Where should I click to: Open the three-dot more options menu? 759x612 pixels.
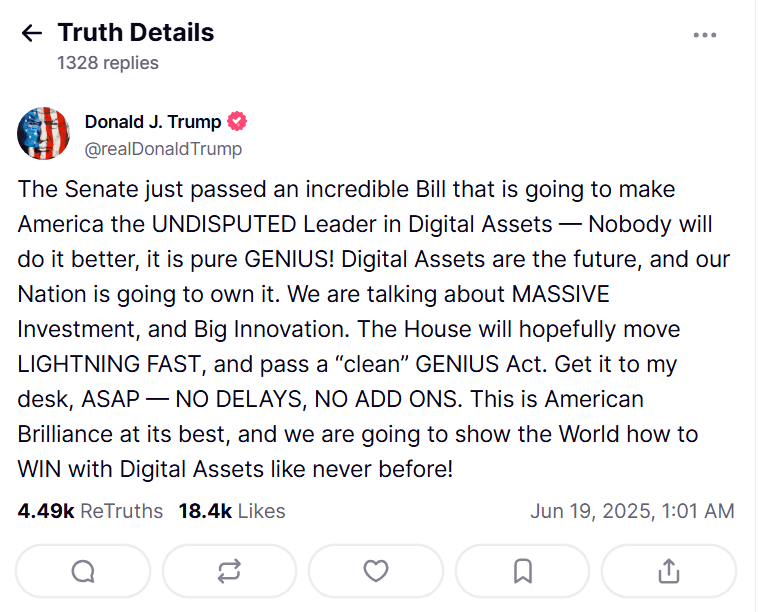pyautogui.click(x=705, y=35)
